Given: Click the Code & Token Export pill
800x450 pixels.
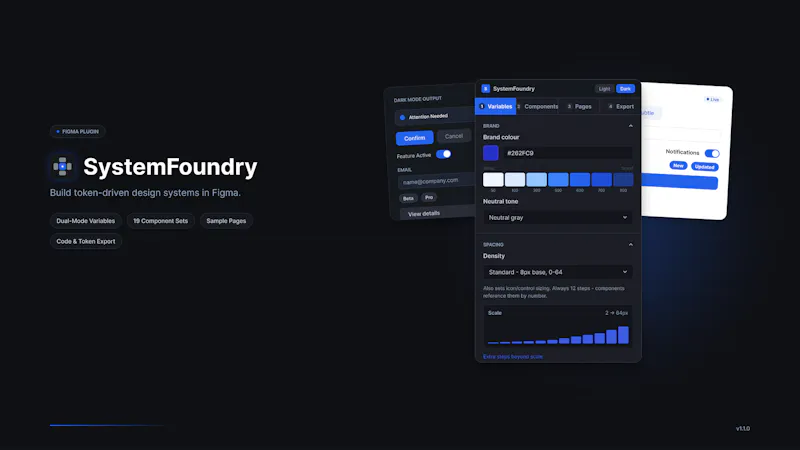Looking at the screenshot, I should [86, 241].
